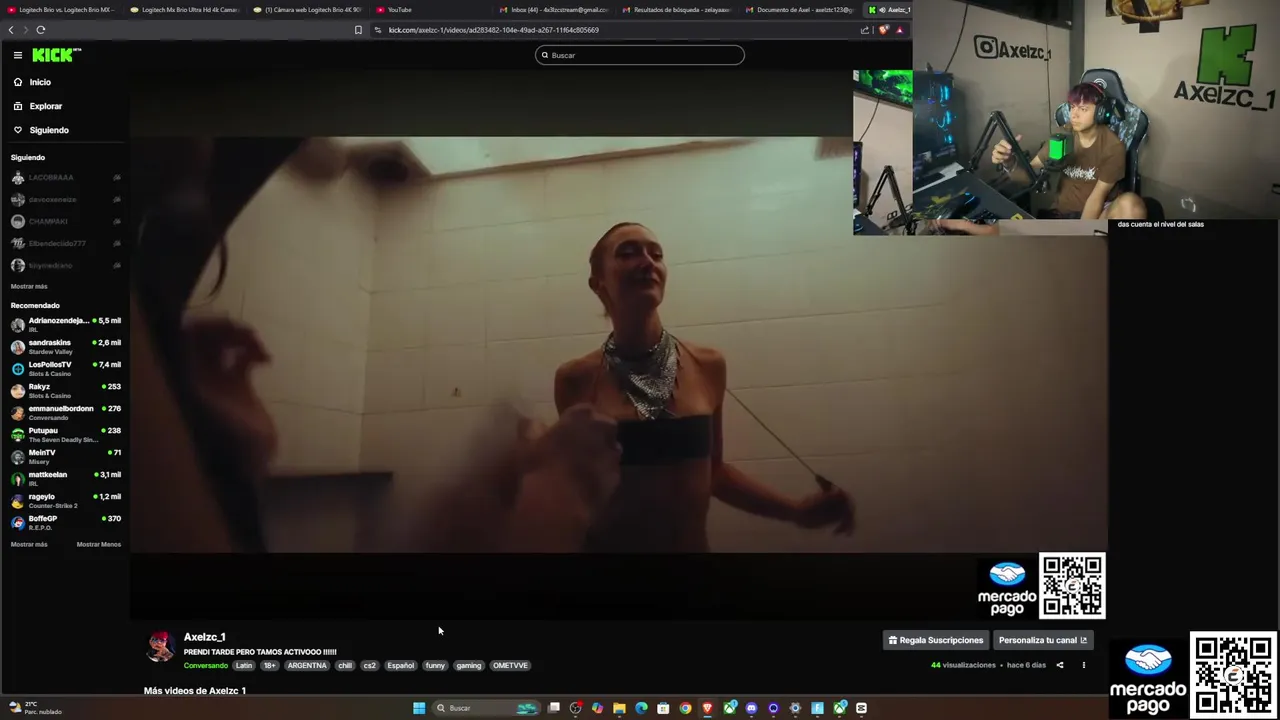Select the Español tag
This screenshot has height=720, width=1280.
point(401,666)
